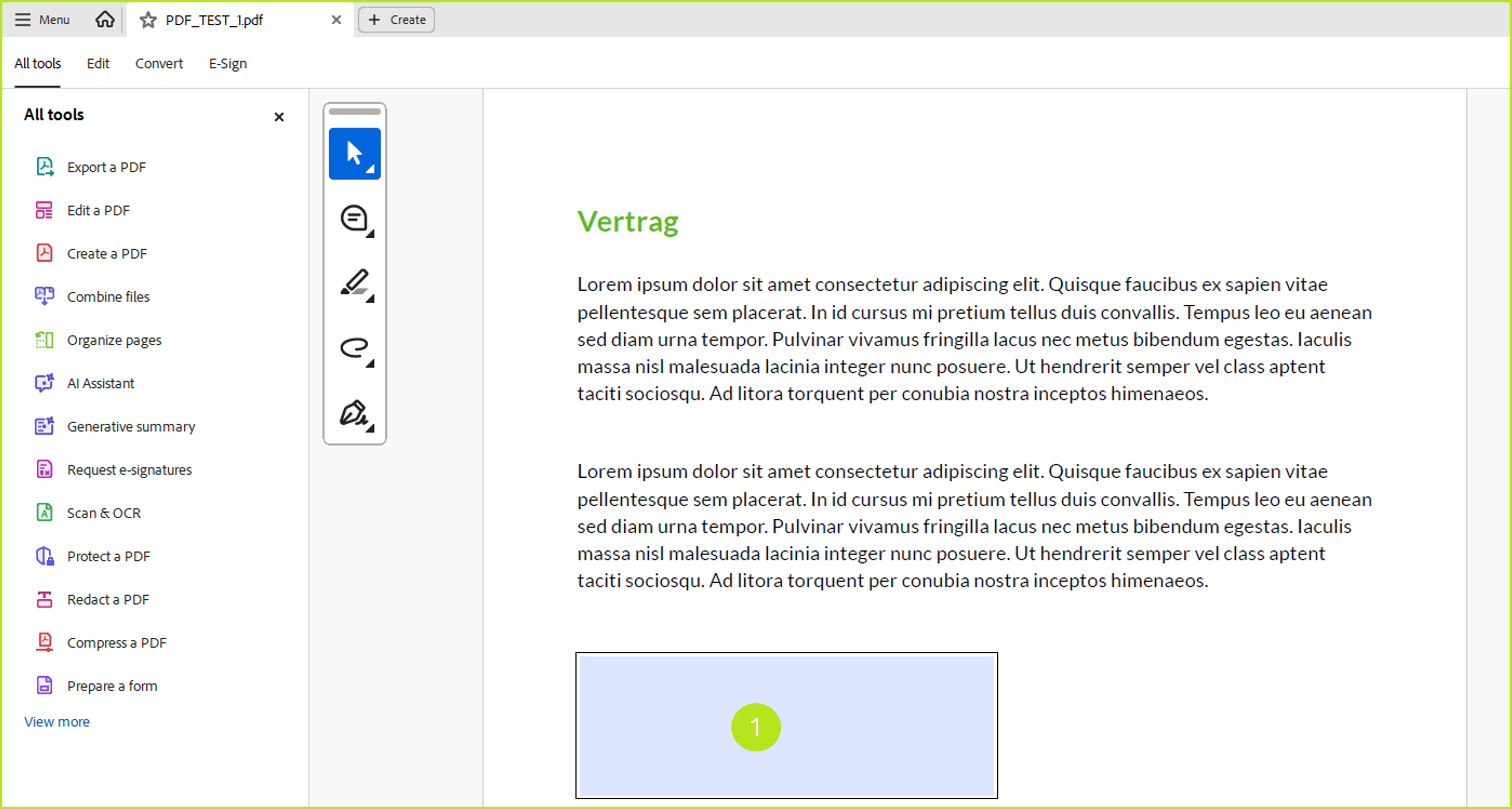This screenshot has height=809, width=1512.
Task: Activate the highlighter tool
Action: 354,283
